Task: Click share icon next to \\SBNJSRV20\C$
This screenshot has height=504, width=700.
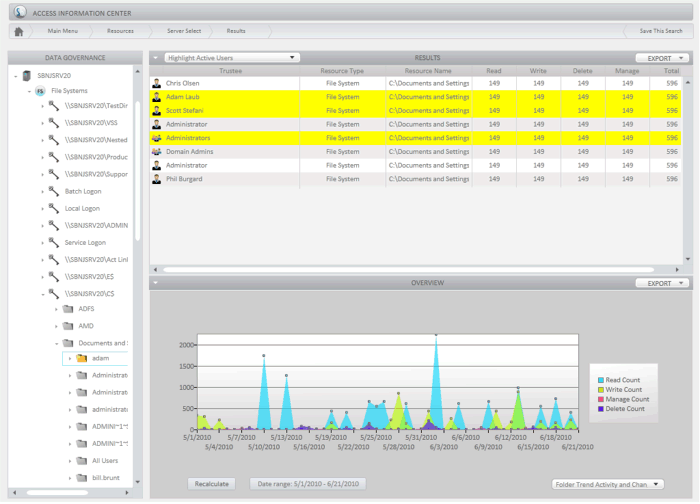Action: click(x=54, y=294)
